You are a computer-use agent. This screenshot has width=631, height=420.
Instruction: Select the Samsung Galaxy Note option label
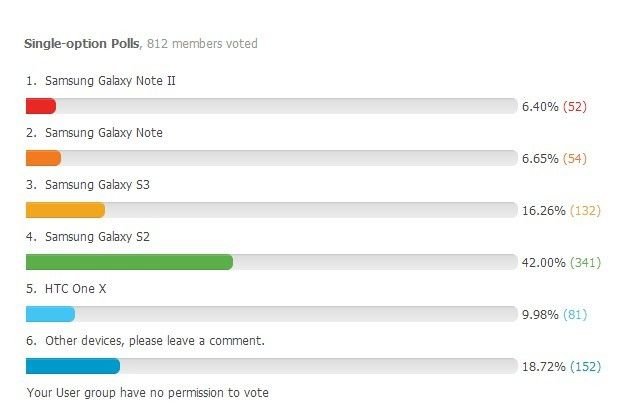(x=104, y=133)
